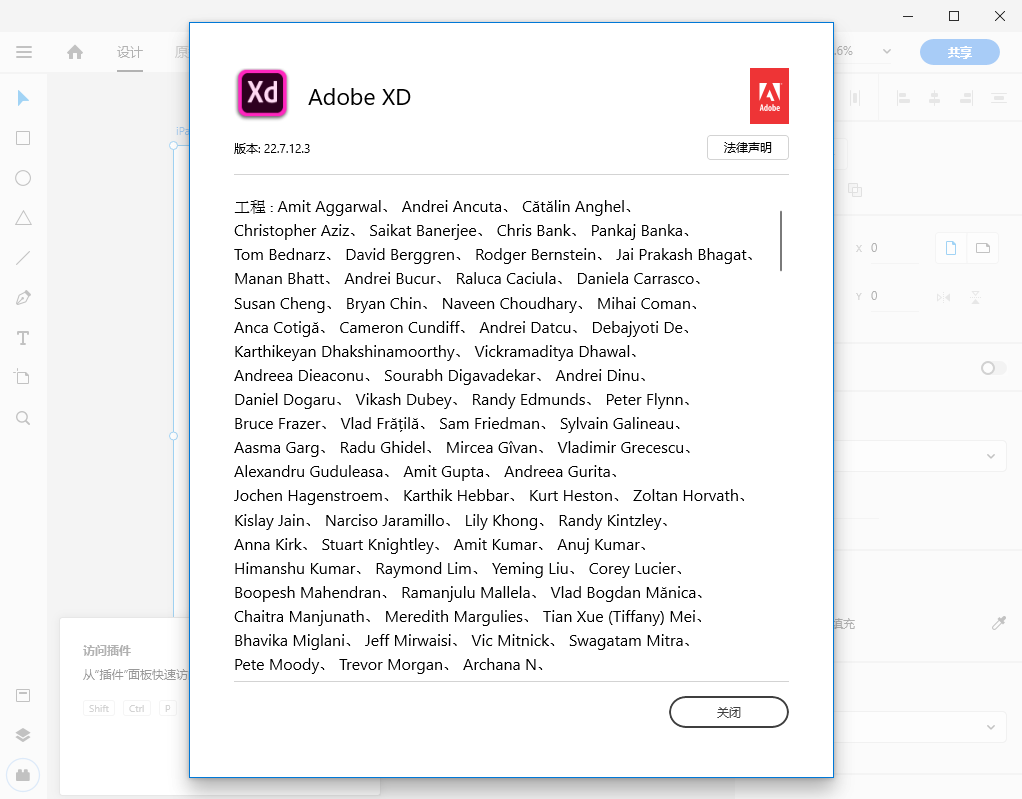Click the credits list scrollbar thumb
Image resolution: width=1022 pixels, height=799 pixels.
click(780, 240)
